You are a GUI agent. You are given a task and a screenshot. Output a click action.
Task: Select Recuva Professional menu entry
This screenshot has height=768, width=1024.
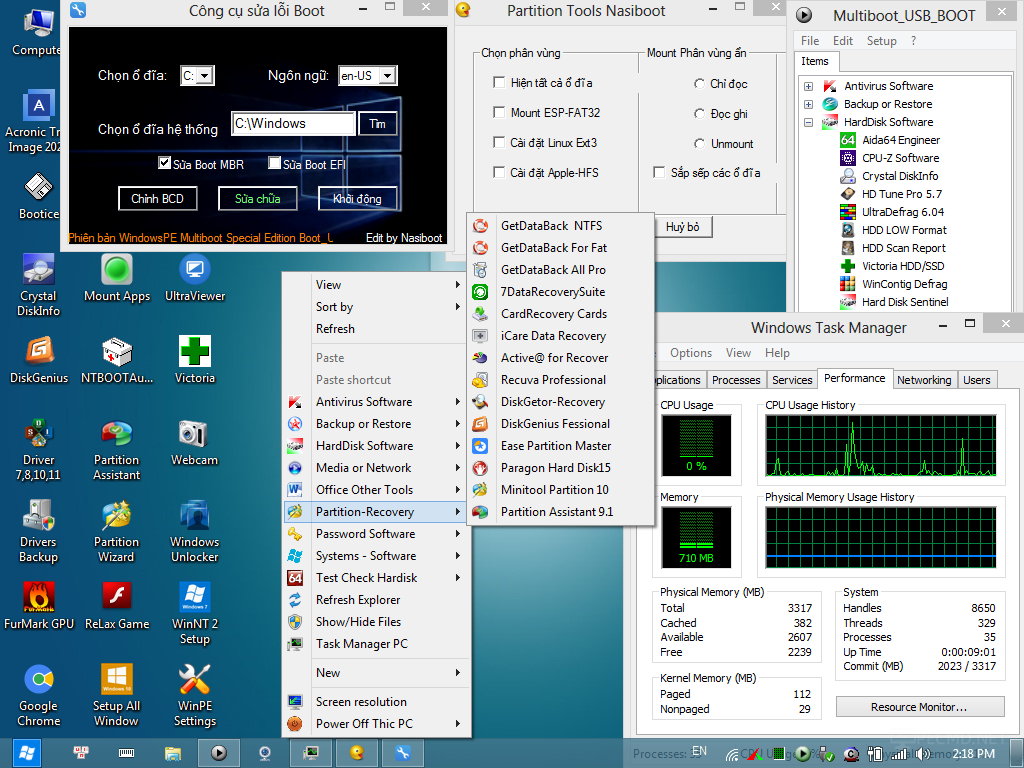tap(560, 380)
